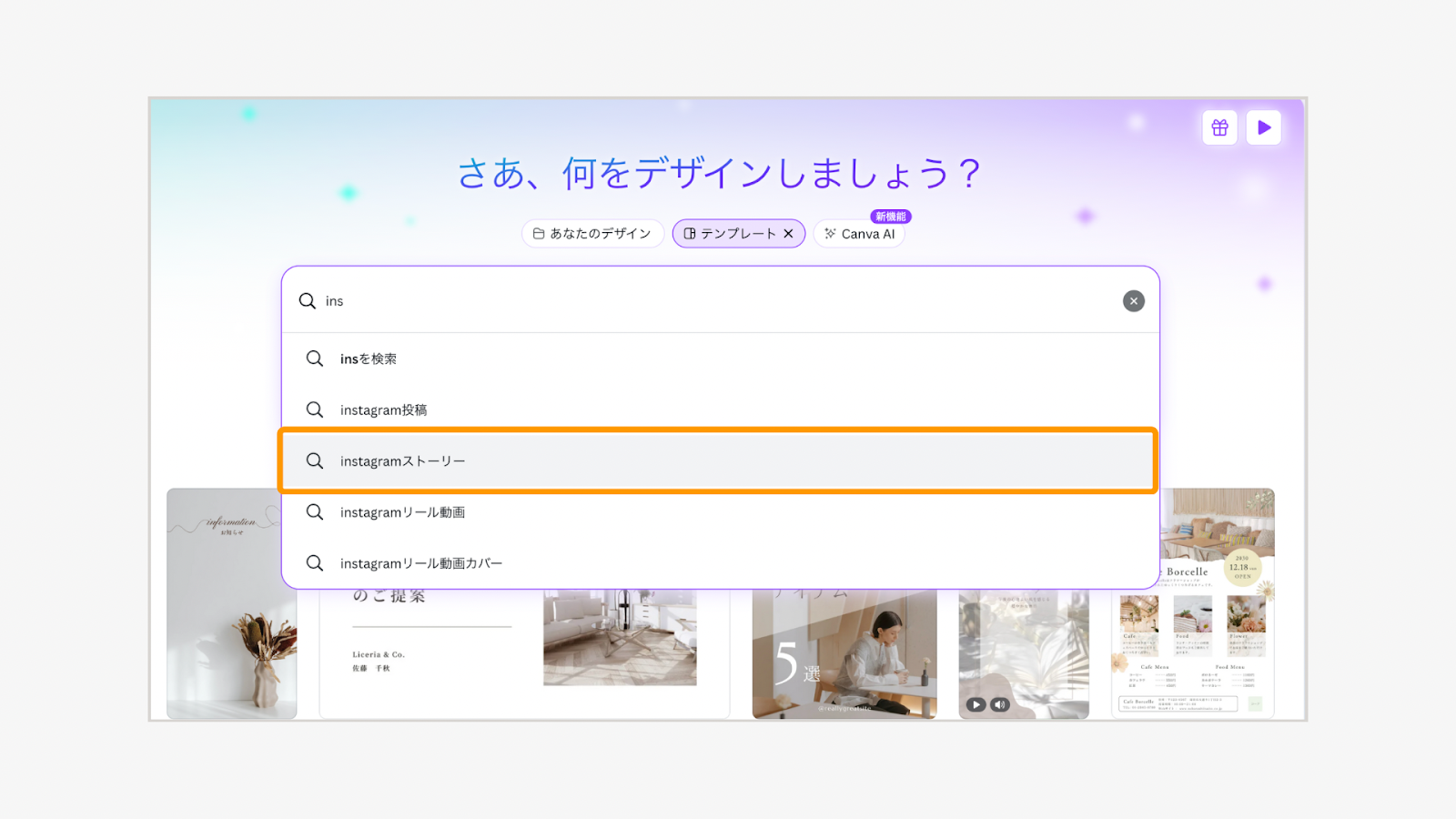Clear the search text using the × icon
This screenshot has height=819, width=1456.
click(x=1133, y=300)
